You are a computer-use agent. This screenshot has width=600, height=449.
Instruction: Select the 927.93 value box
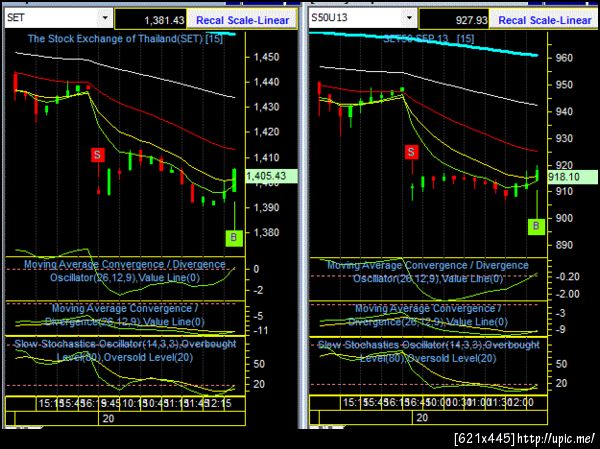tap(453, 20)
